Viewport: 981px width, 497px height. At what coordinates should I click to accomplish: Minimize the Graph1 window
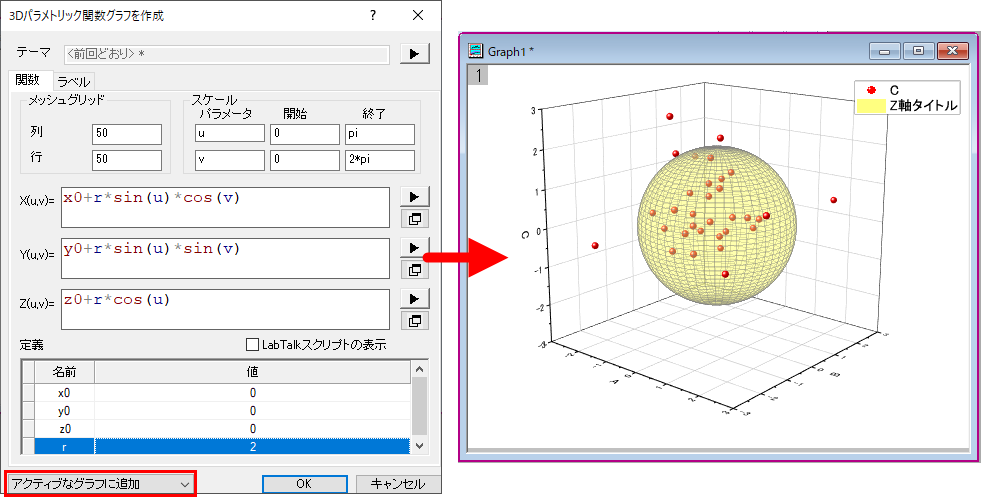(x=885, y=51)
